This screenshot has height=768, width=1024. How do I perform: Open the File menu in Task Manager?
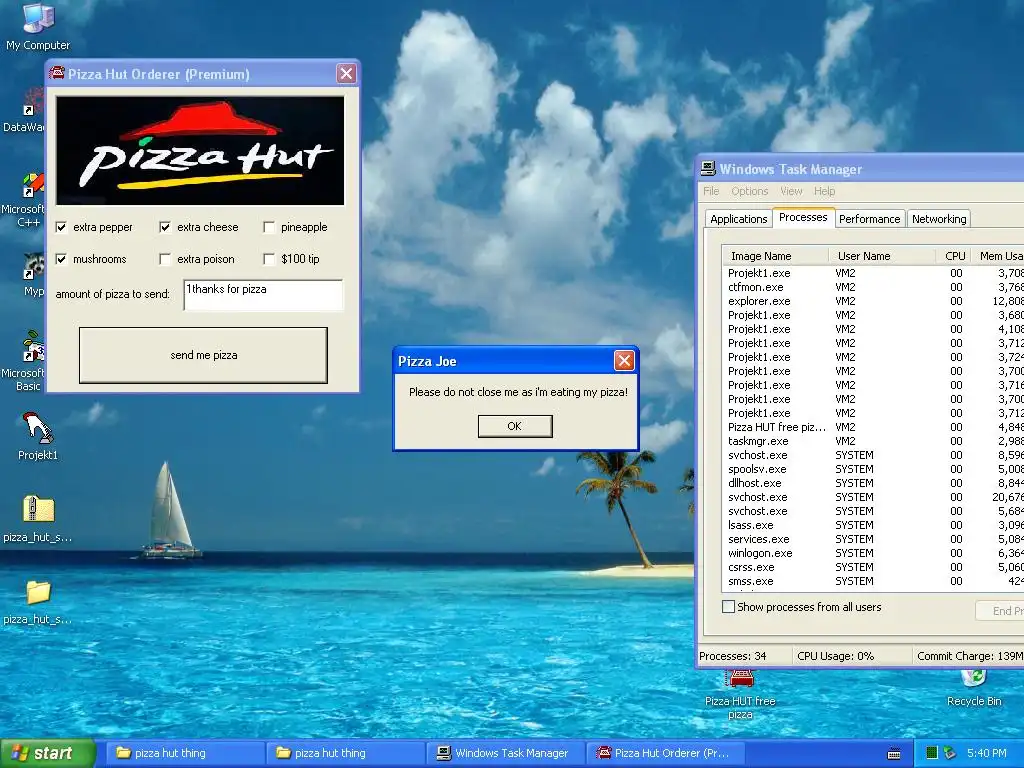pos(711,191)
